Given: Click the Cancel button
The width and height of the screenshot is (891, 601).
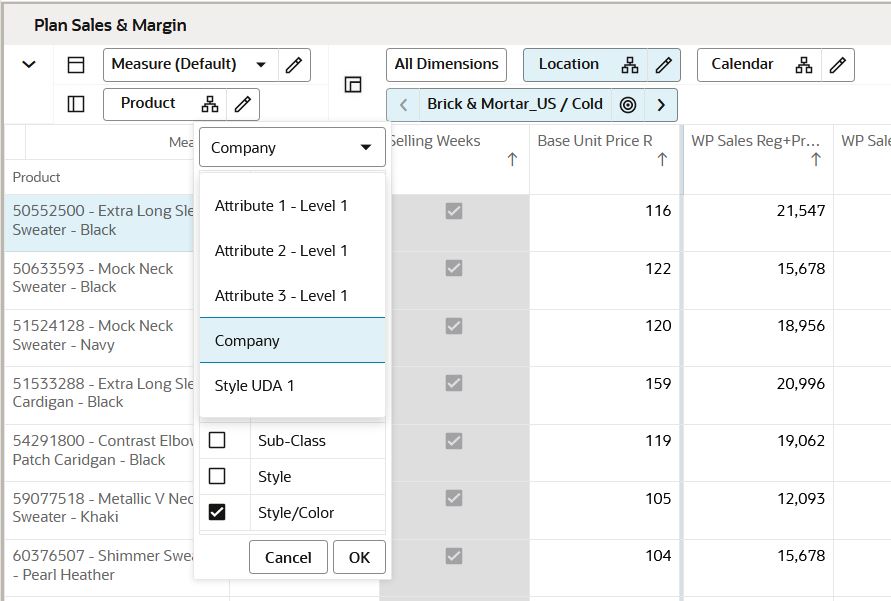Looking at the screenshot, I should (x=288, y=557).
